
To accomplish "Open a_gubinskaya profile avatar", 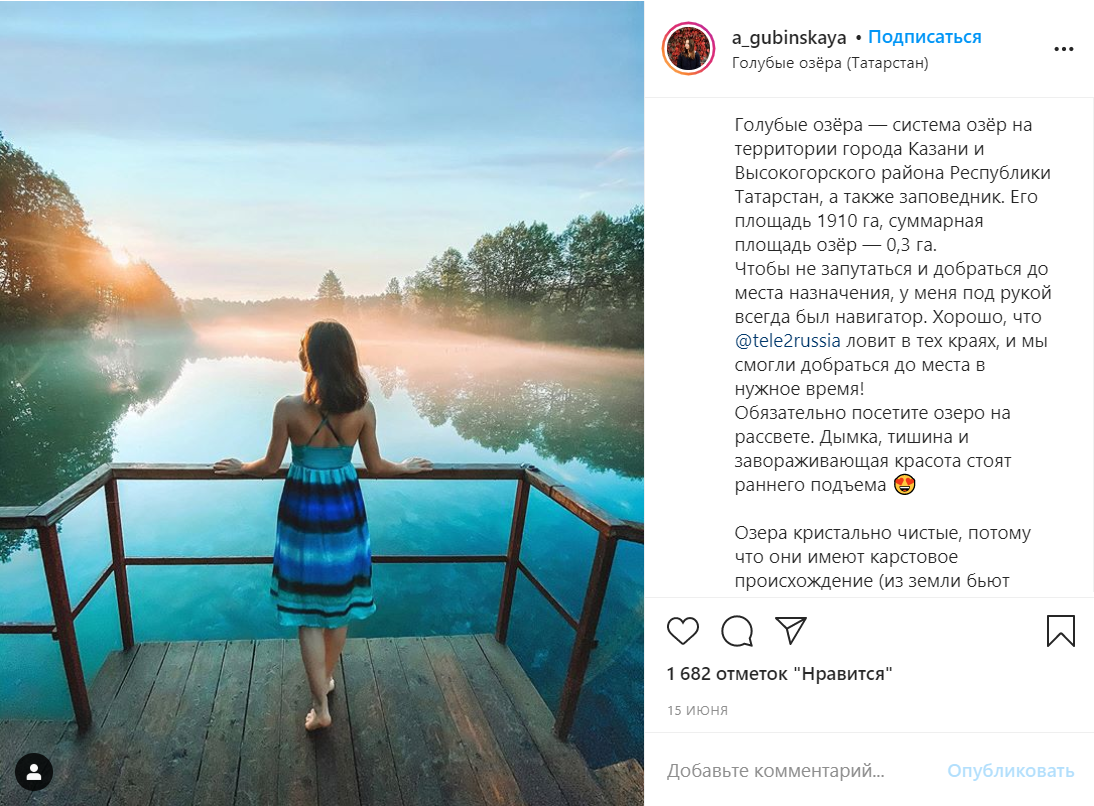I will tap(689, 49).
